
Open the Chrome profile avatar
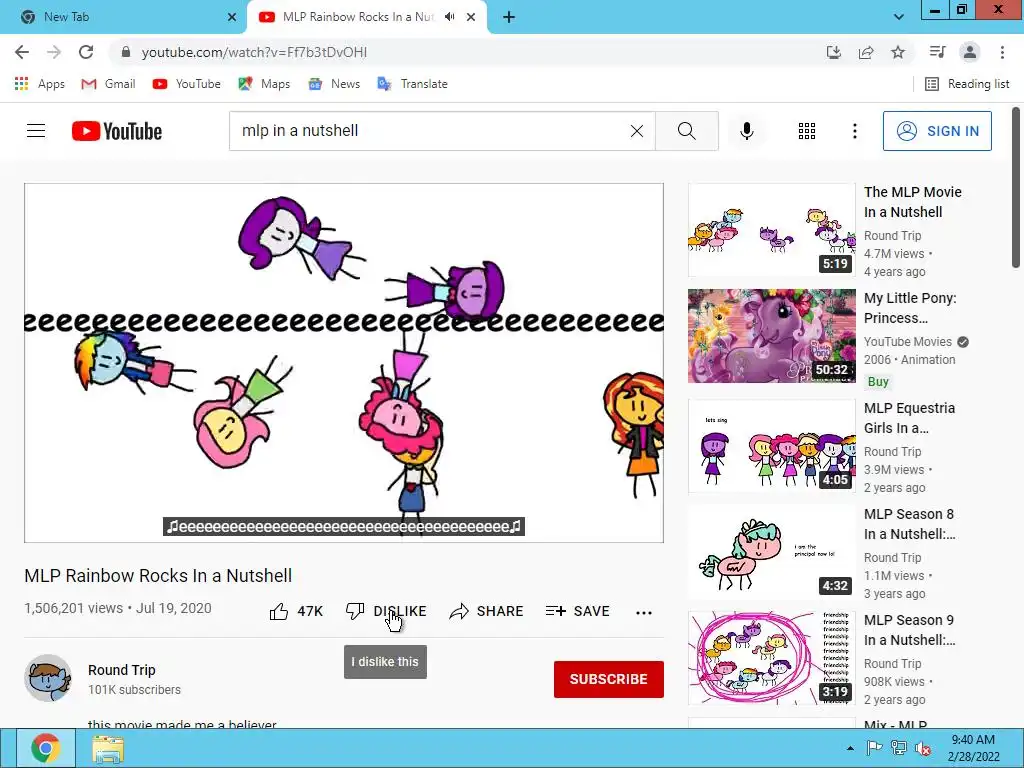tap(970, 52)
